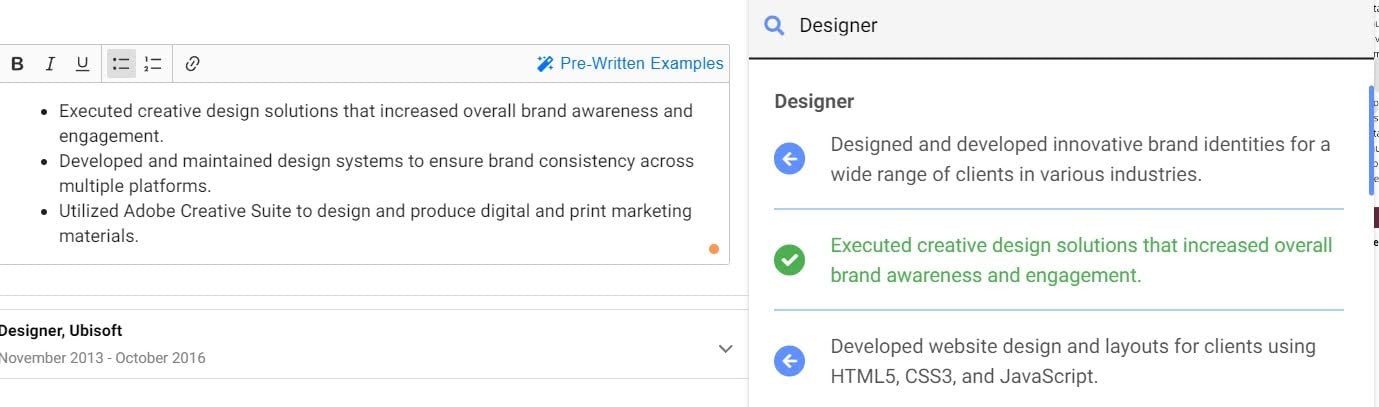Click the magnifier search icon
This screenshot has height=407, width=1379.
774,26
